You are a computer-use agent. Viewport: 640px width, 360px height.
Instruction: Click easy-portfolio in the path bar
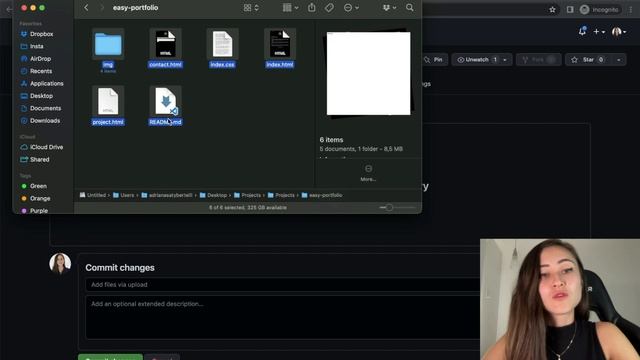click(322, 195)
